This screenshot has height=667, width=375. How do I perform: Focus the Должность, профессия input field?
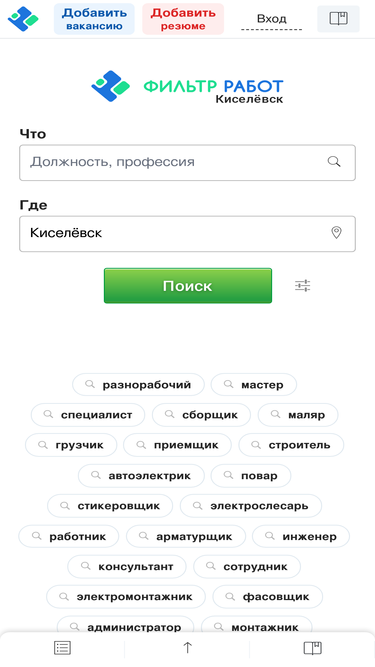[188, 162]
